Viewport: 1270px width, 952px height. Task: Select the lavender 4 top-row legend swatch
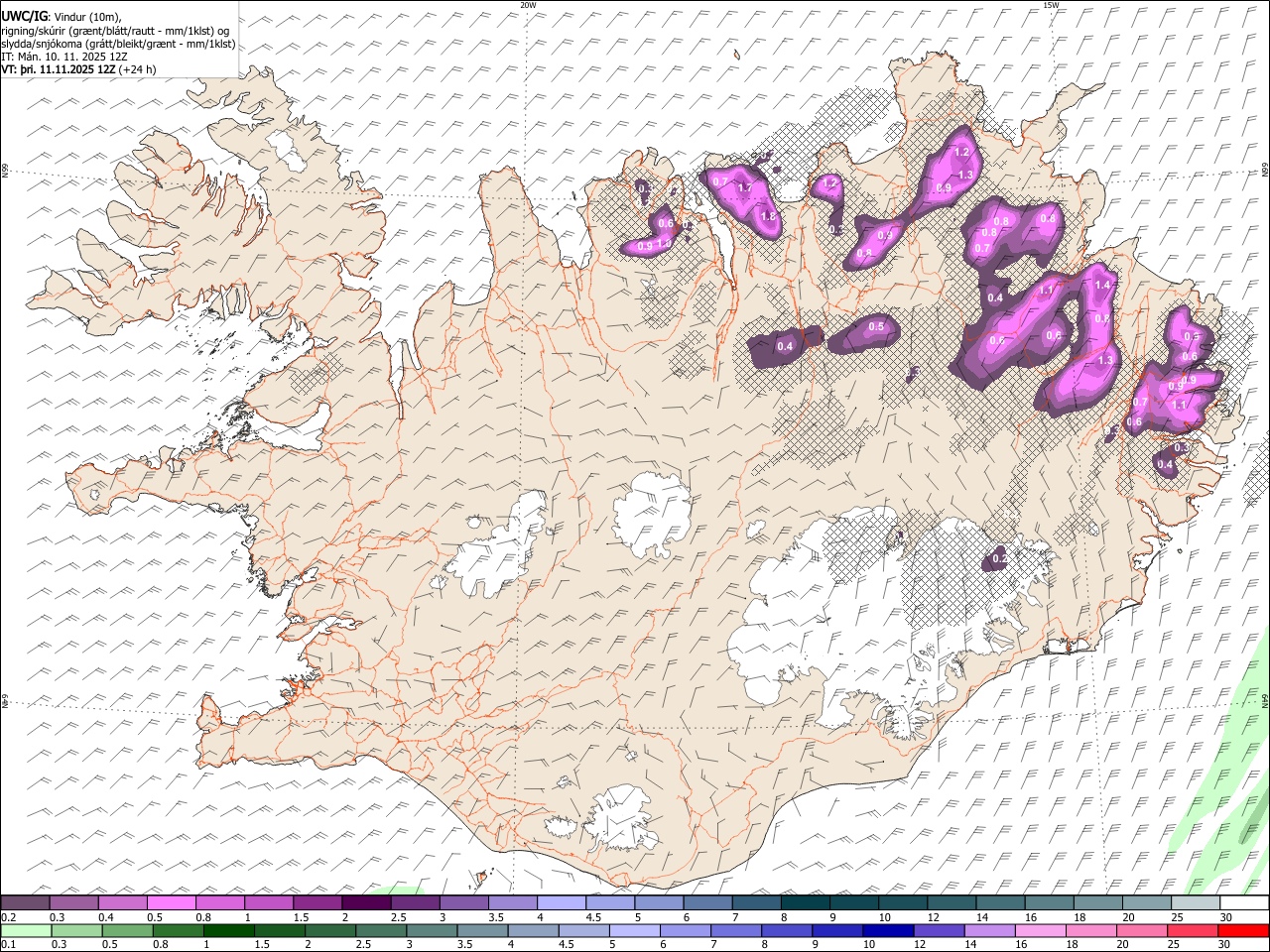point(561,903)
